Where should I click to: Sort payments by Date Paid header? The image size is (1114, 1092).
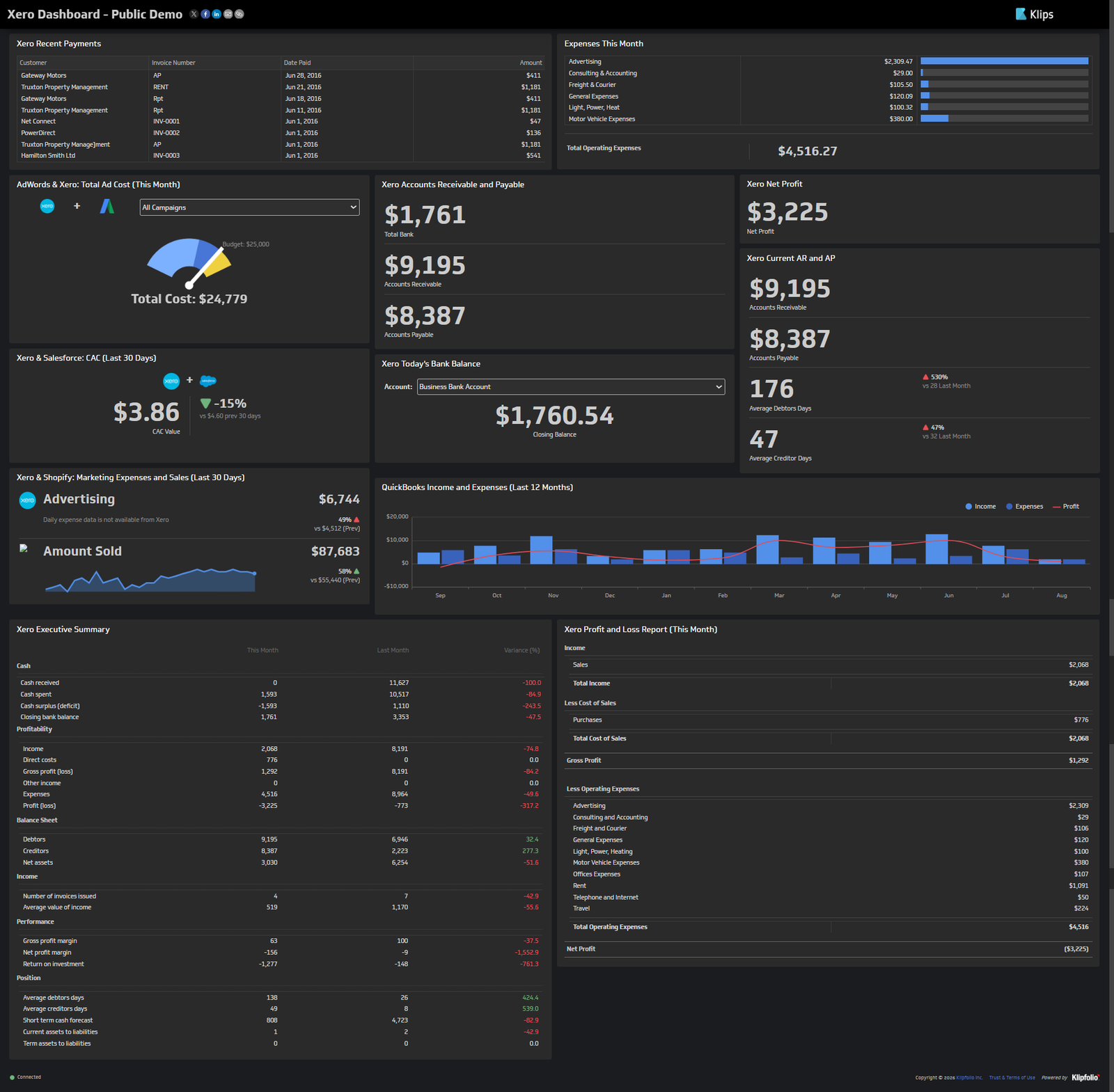click(x=297, y=63)
